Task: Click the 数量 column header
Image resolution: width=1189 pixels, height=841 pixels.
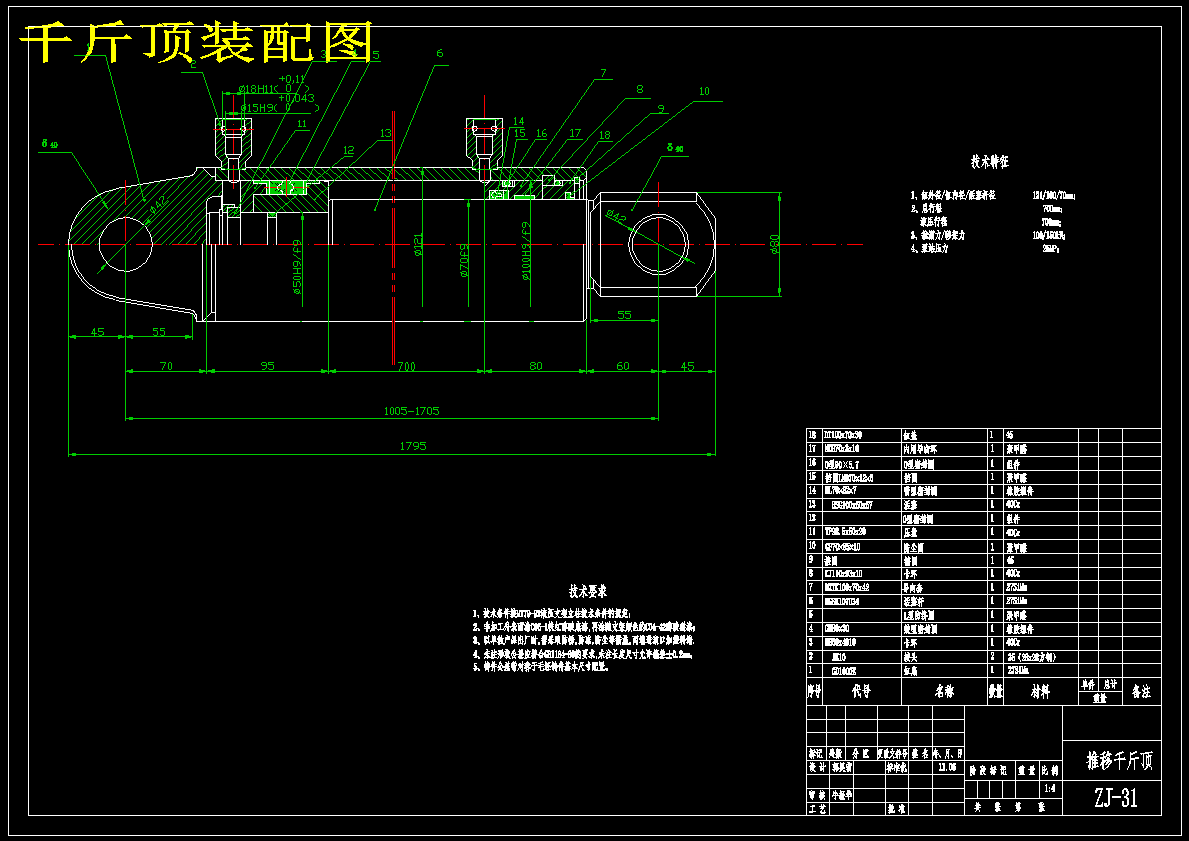Action: (996, 692)
